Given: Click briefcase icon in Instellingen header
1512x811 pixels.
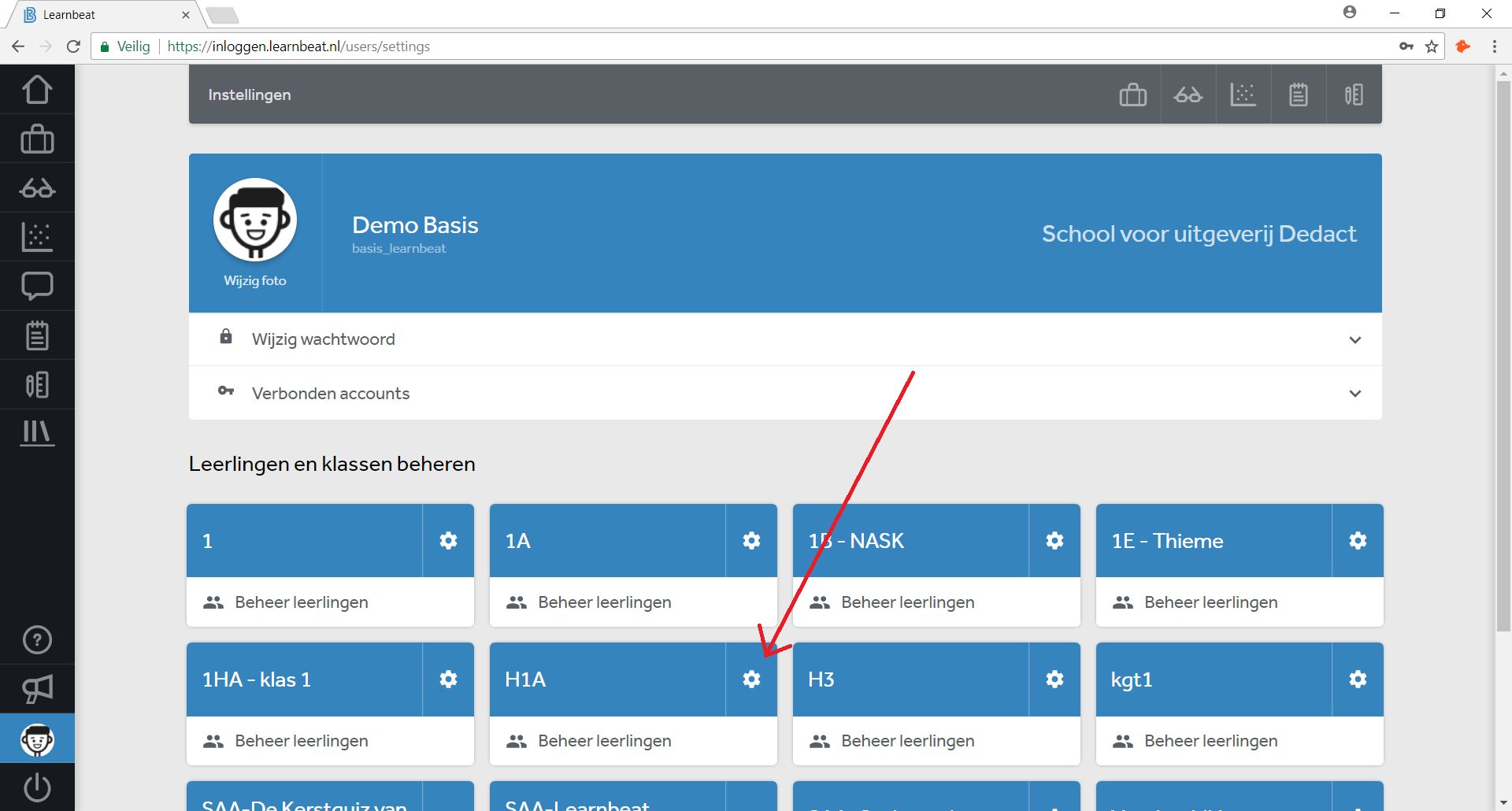Looking at the screenshot, I should pos(1133,95).
